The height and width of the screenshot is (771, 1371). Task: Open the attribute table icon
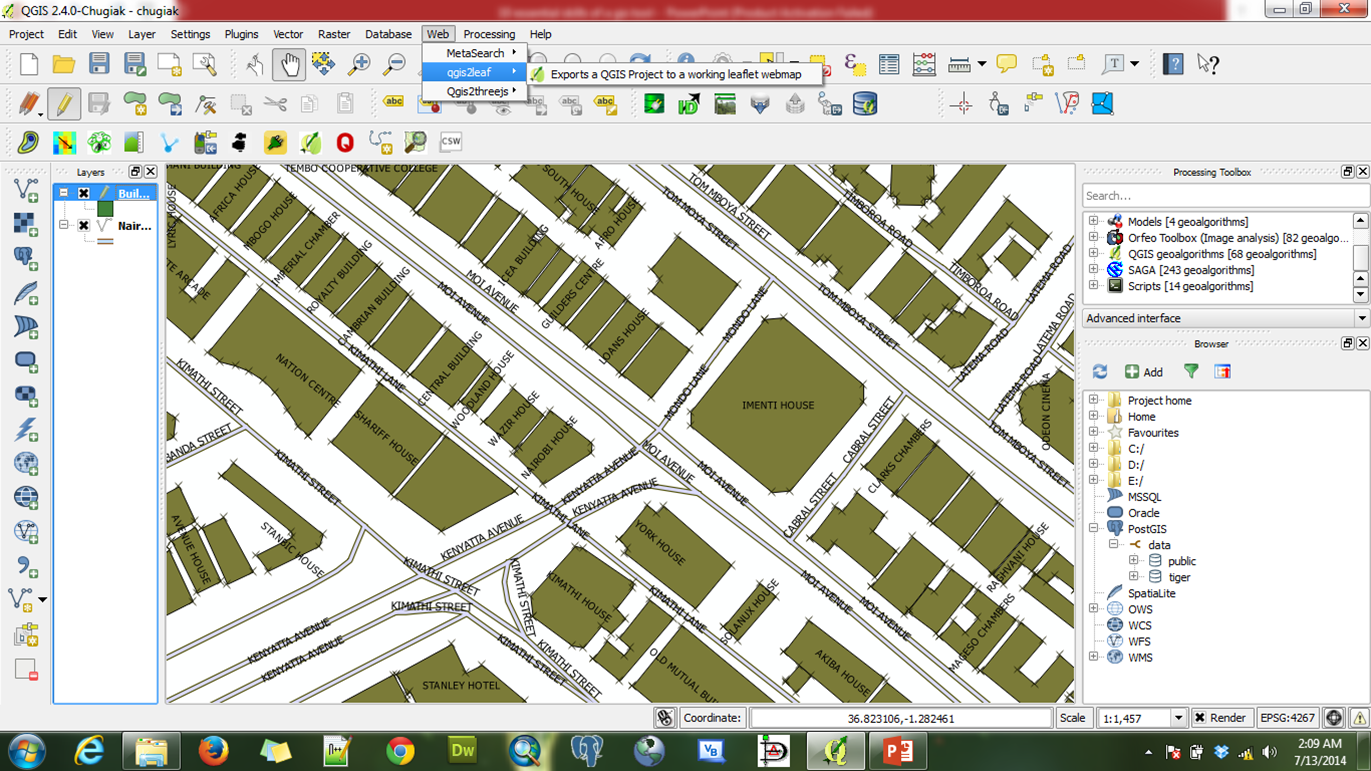tap(889, 65)
